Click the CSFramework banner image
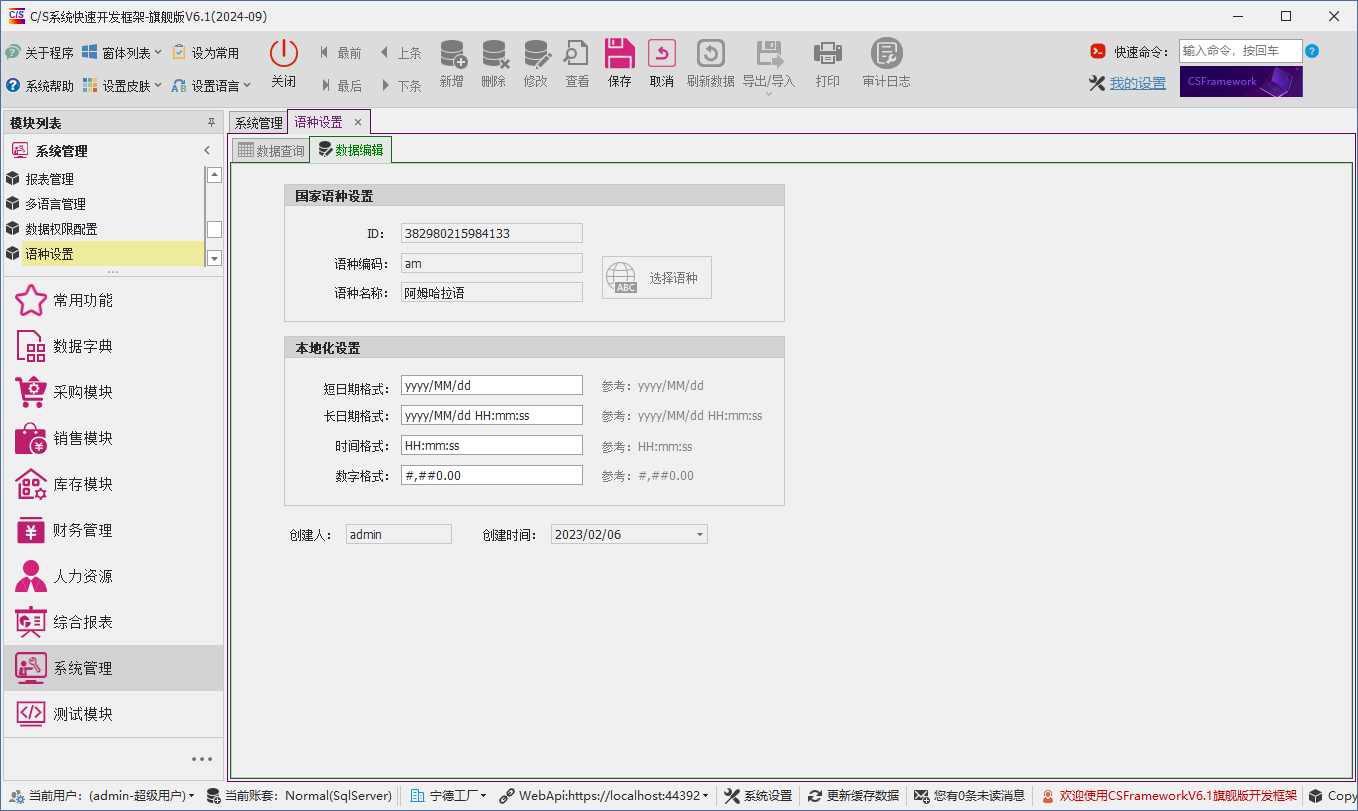 point(1241,82)
